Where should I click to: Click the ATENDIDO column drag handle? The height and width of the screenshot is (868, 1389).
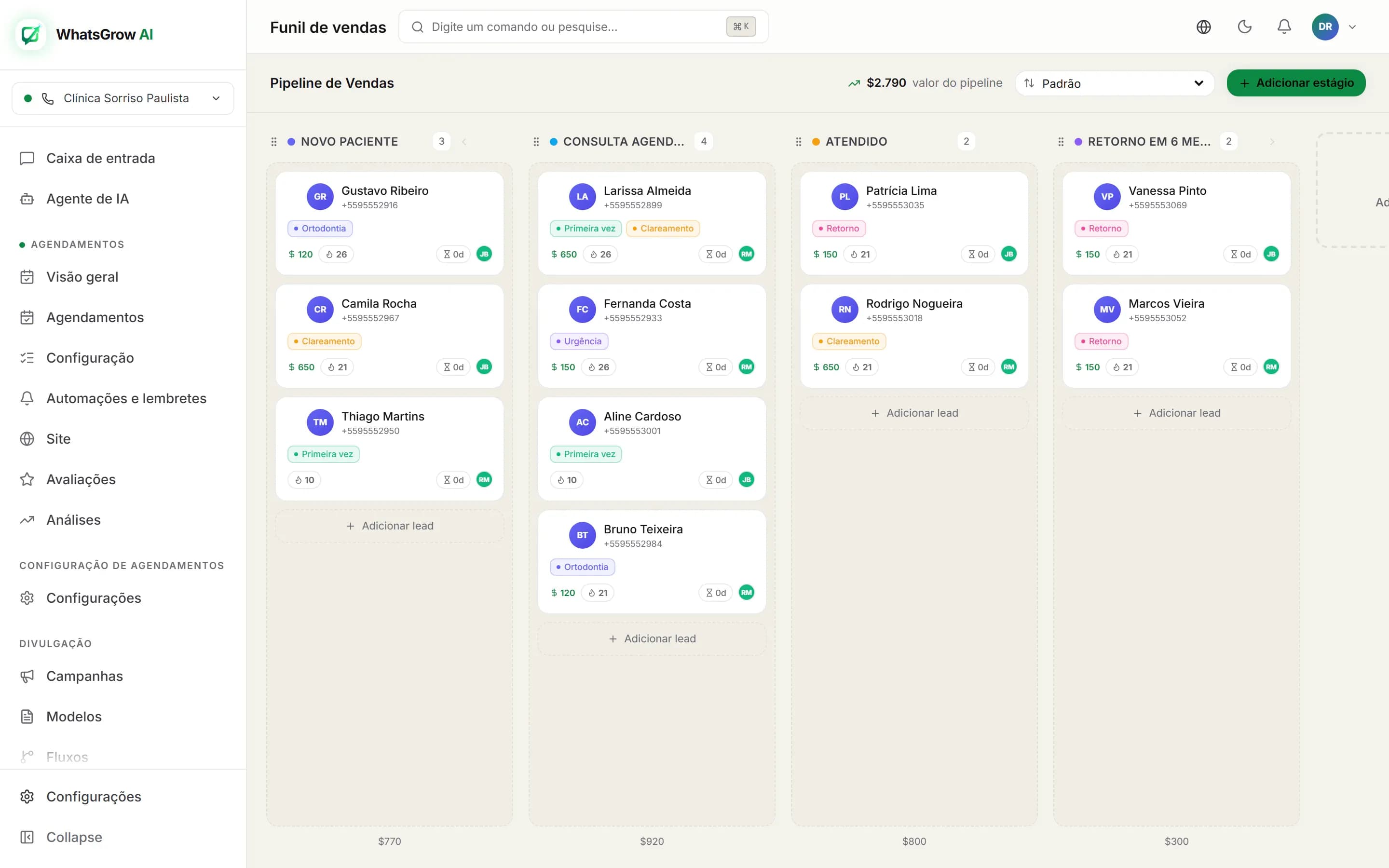click(x=798, y=142)
